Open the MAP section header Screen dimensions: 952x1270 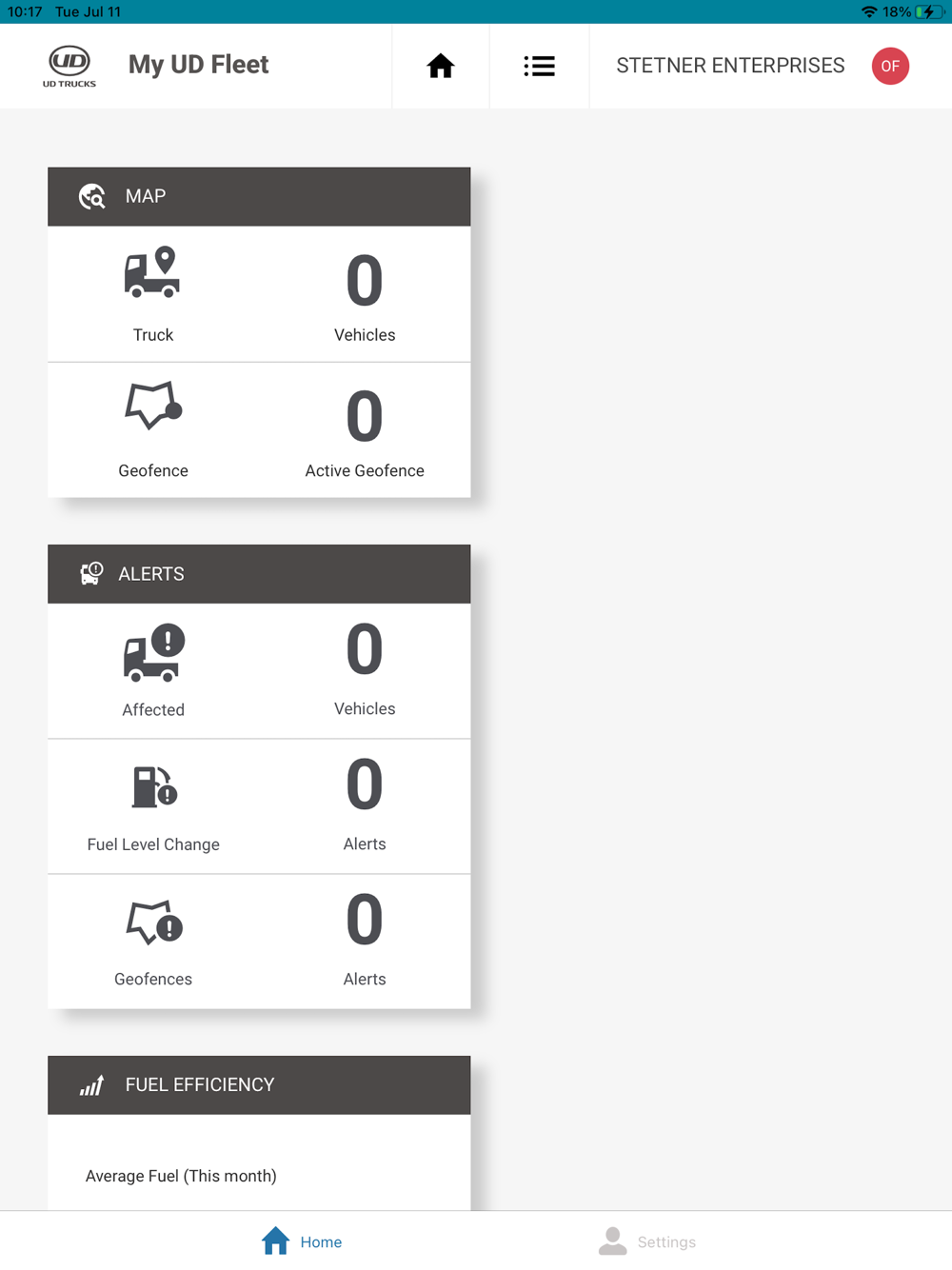(259, 196)
